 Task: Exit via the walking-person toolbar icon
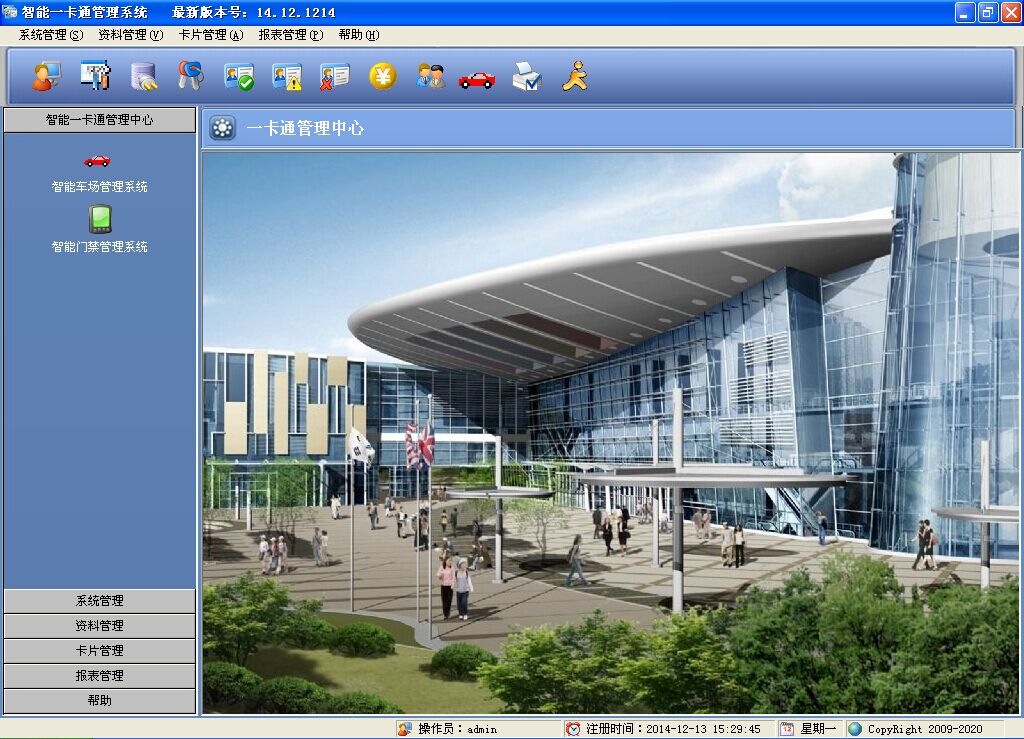572,75
